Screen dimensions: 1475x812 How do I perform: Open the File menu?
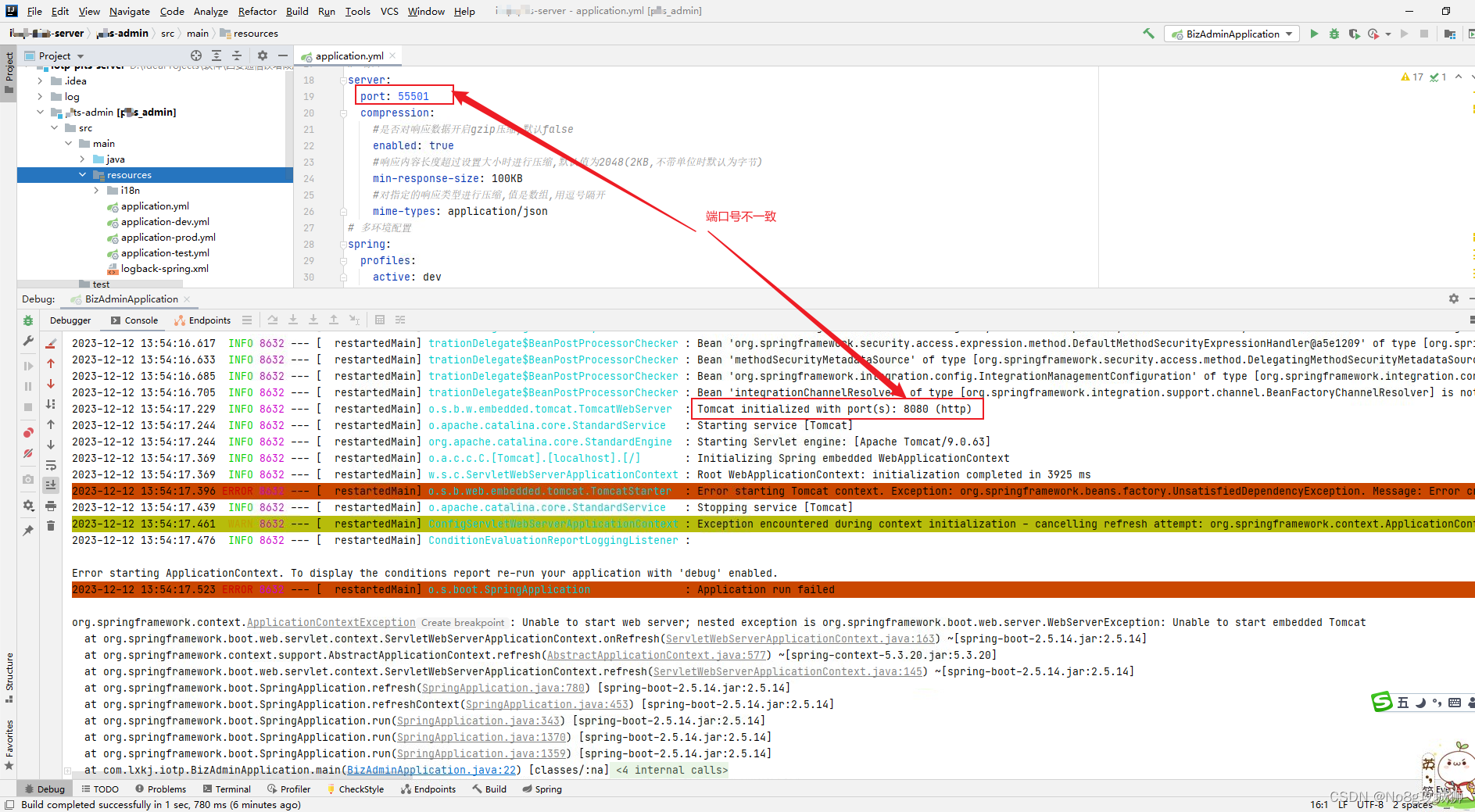pos(34,11)
